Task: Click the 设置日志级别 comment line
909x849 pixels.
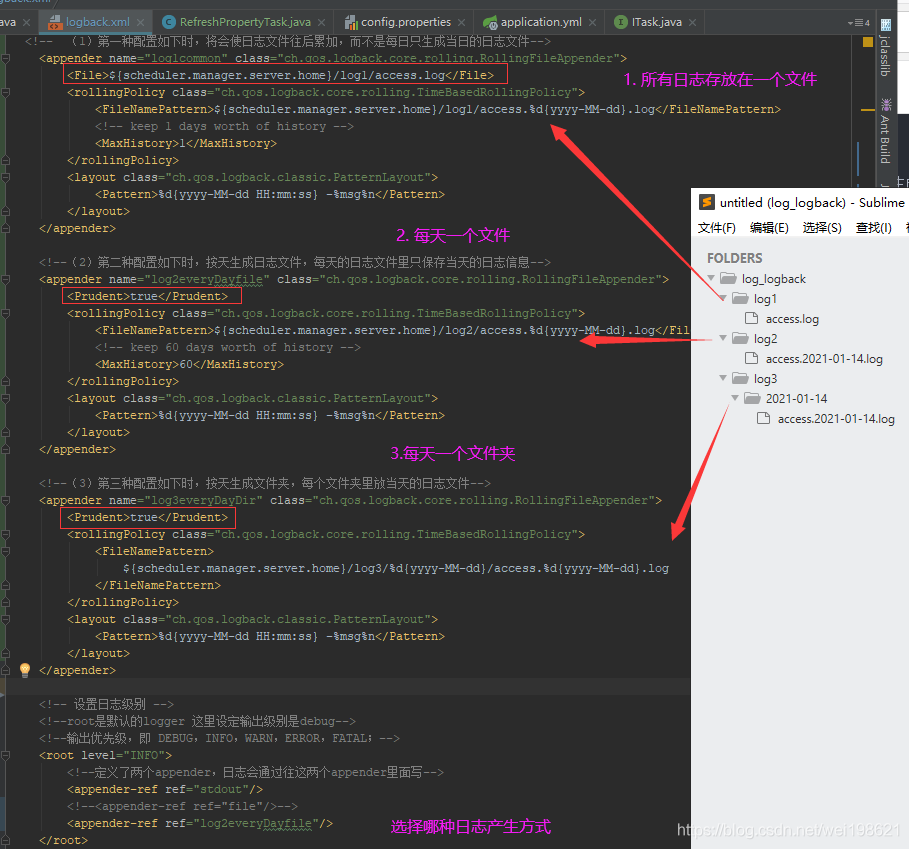Action: click(106, 704)
